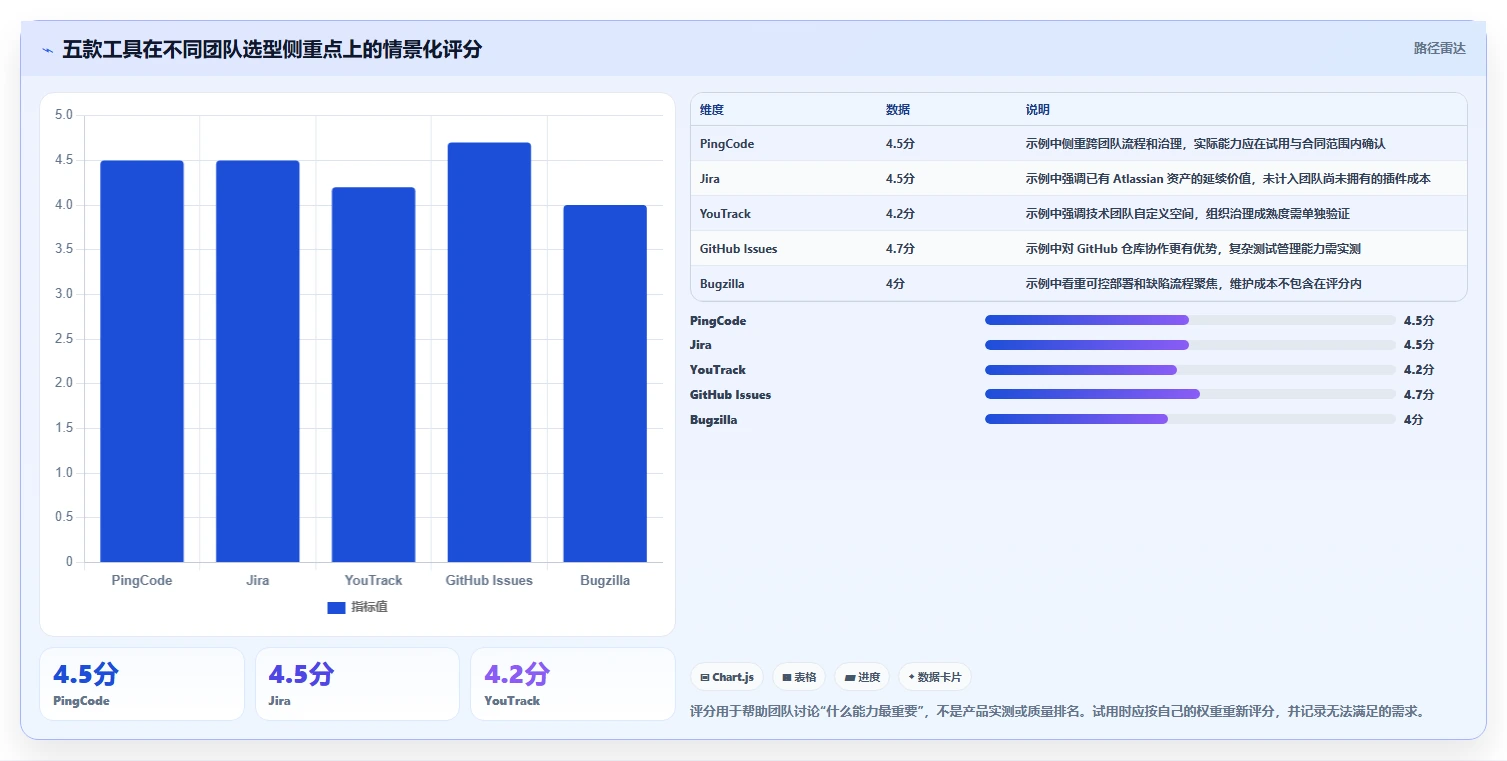Click the YouTrack x-axis label
Screen dimensions: 1507x761
[x=373, y=580]
